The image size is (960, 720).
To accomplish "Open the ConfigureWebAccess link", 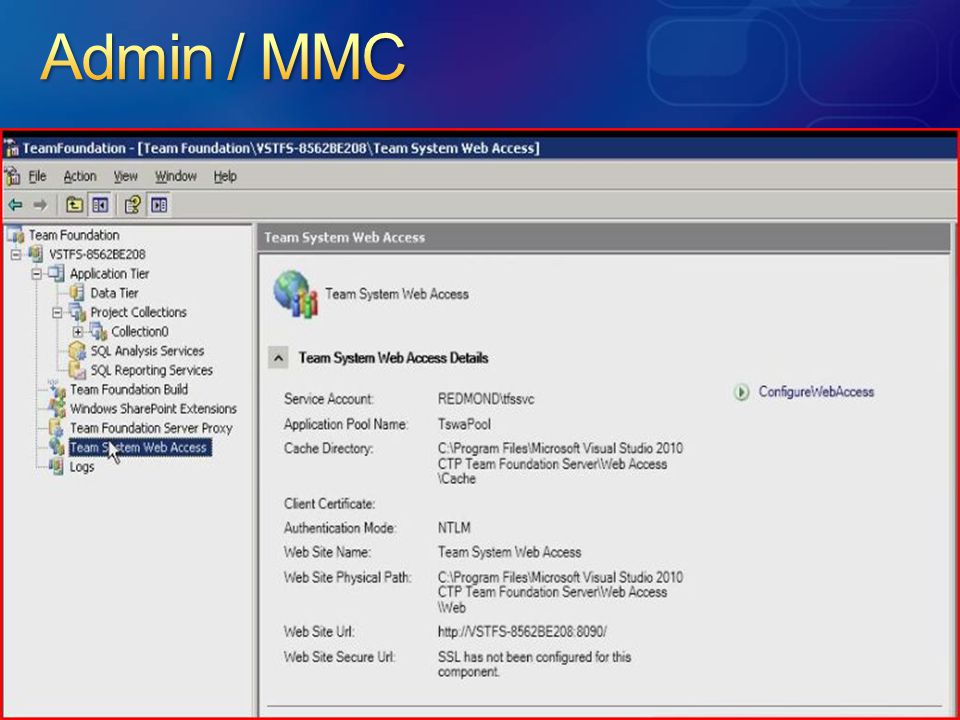I will 816,392.
